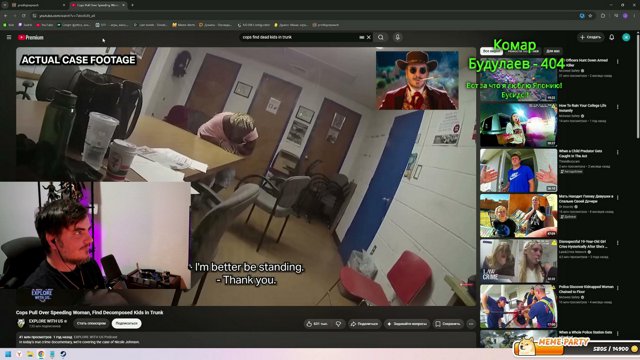Select the second related-videos filter chip
The height and width of the screenshot is (360, 640).
(x=523, y=51)
